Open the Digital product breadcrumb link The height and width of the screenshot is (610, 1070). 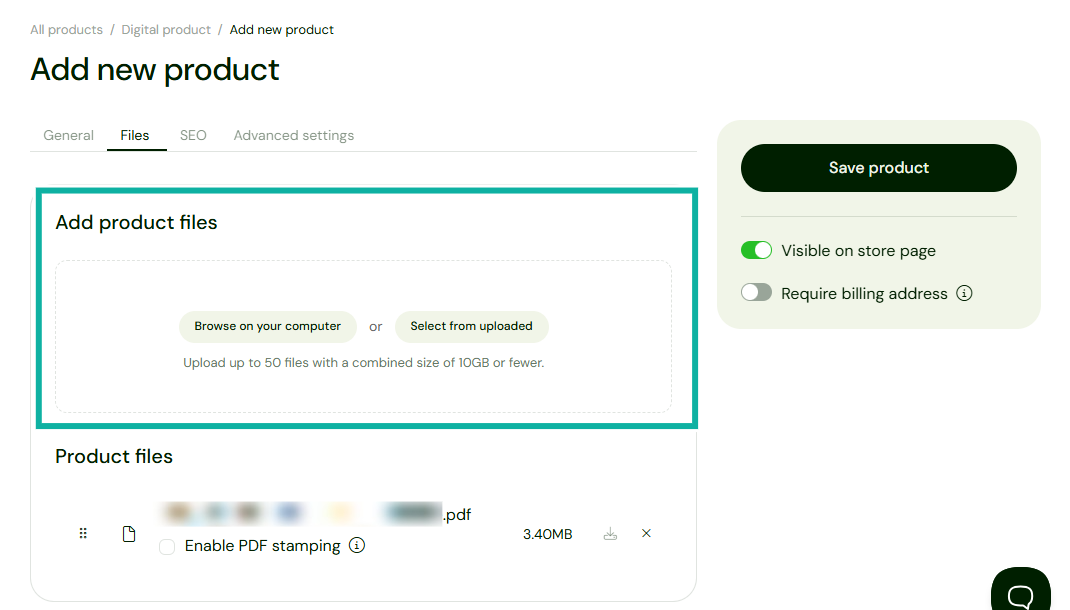pos(165,29)
